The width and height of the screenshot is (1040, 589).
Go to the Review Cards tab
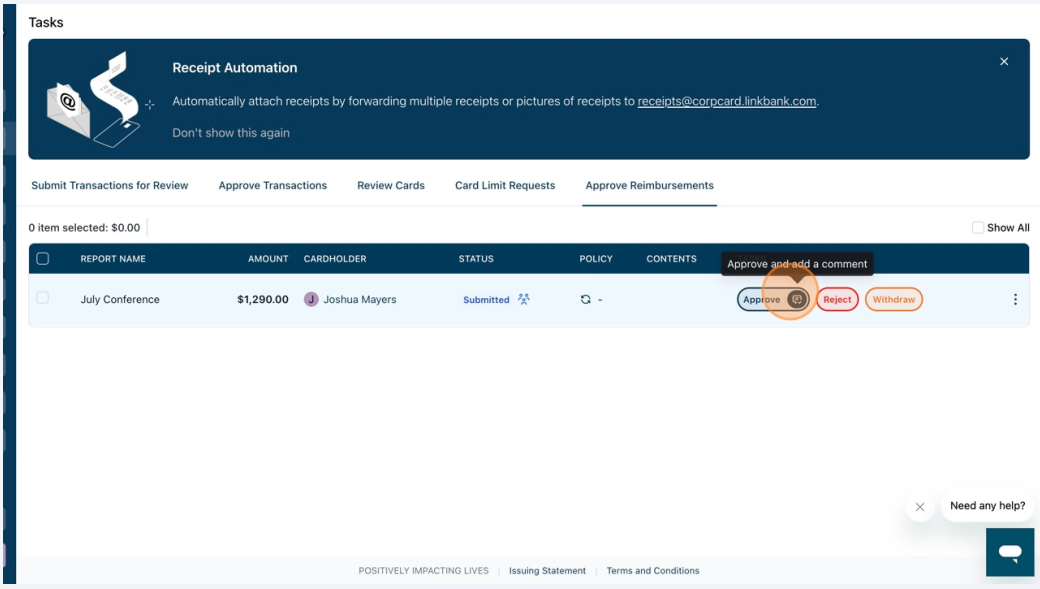click(x=391, y=186)
